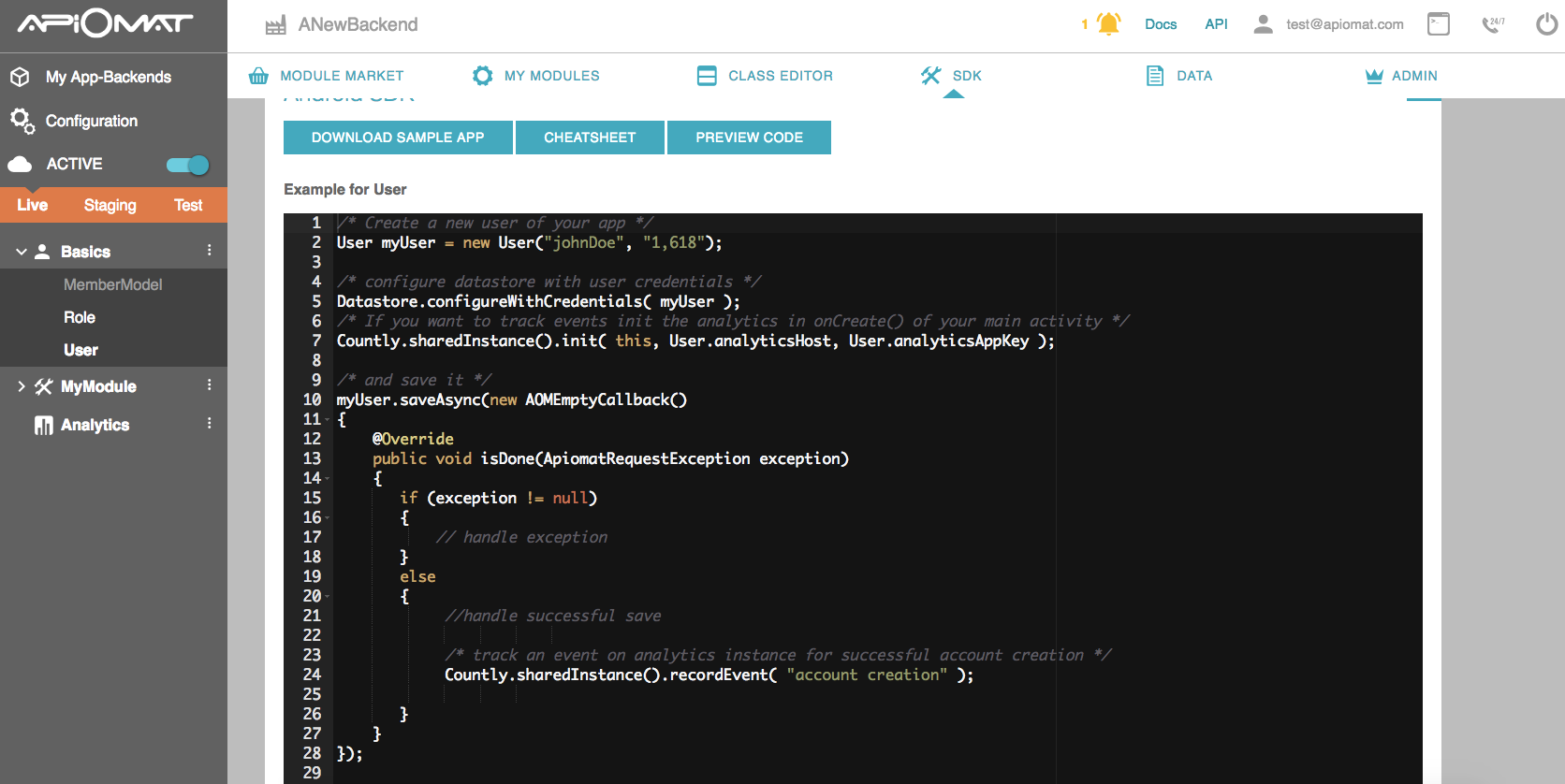Click the Data document icon
This screenshot has width=1565, height=784.
(1155, 76)
